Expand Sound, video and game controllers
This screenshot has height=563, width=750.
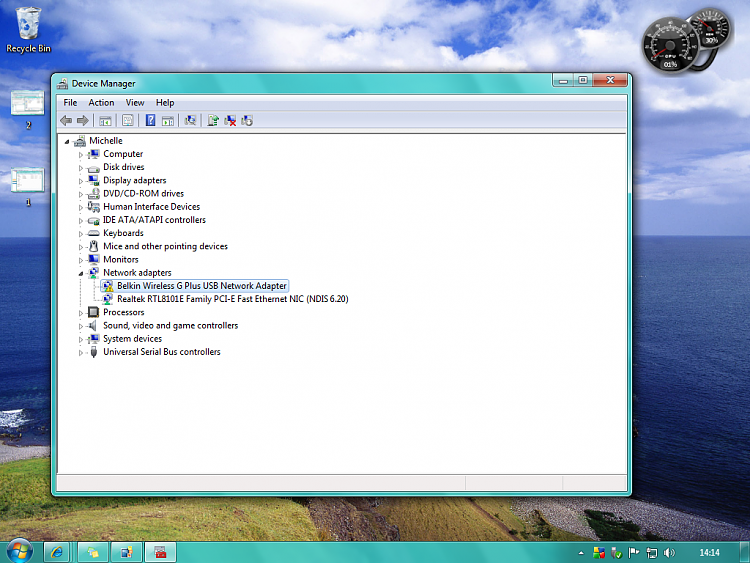(x=80, y=326)
